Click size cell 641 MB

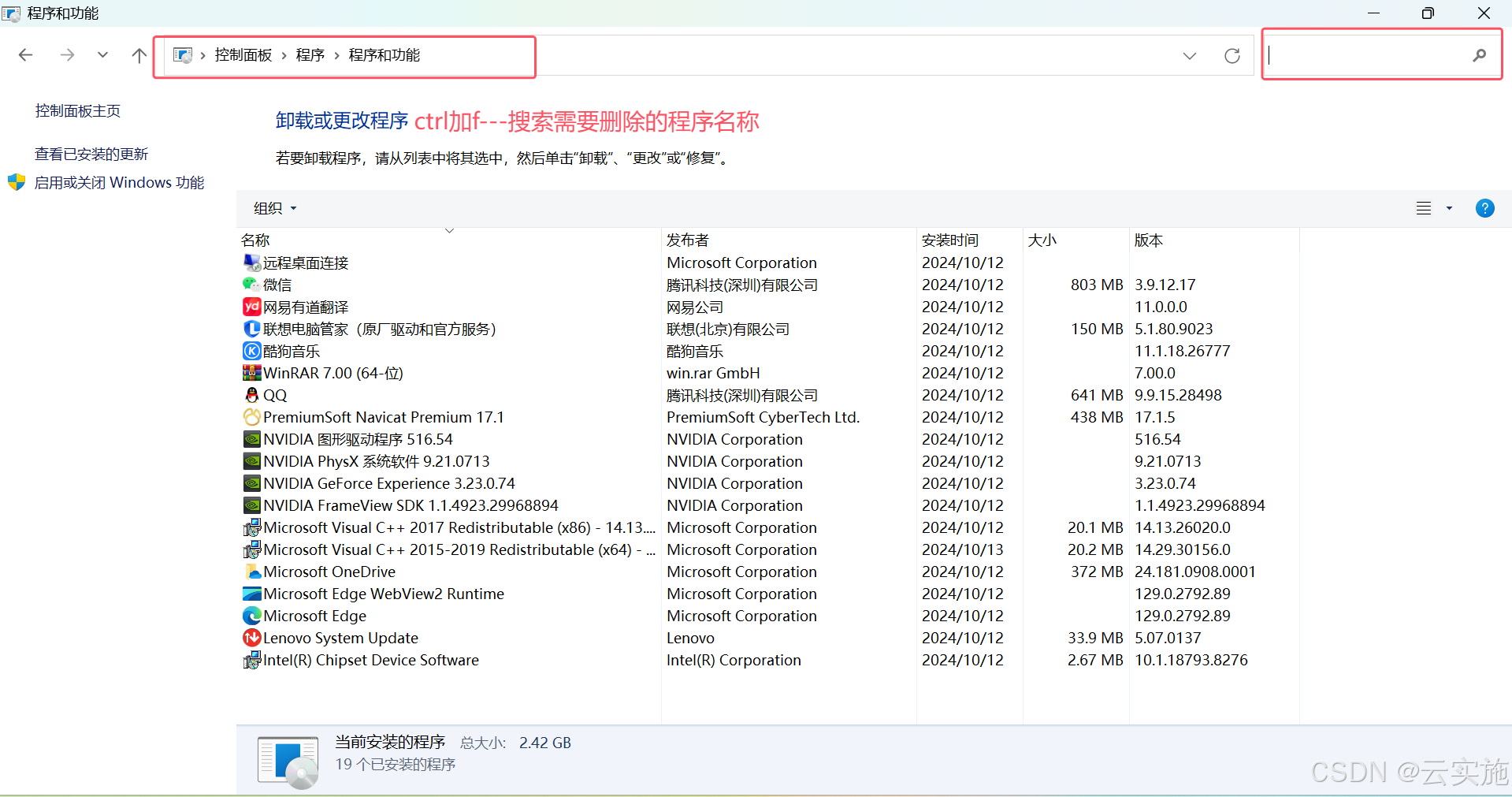(x=1097, y=395)
